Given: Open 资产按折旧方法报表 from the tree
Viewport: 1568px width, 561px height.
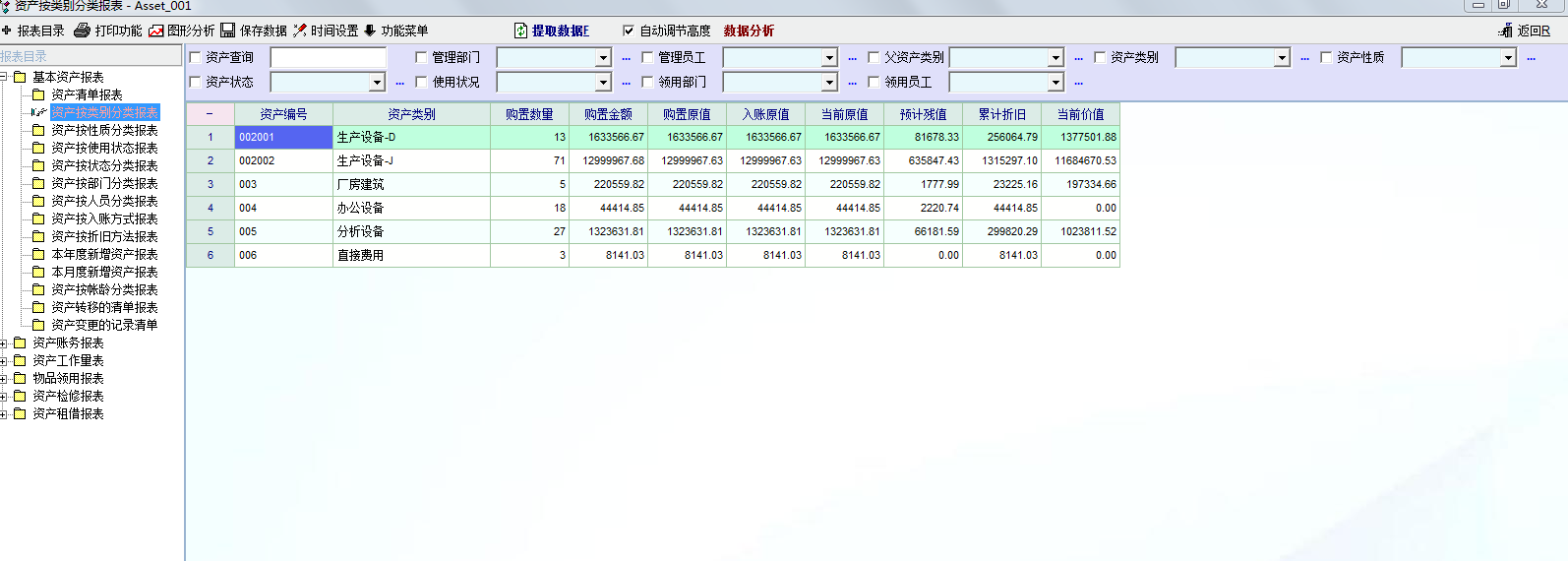Looking at the screenshot, I should tap(104, 236).
